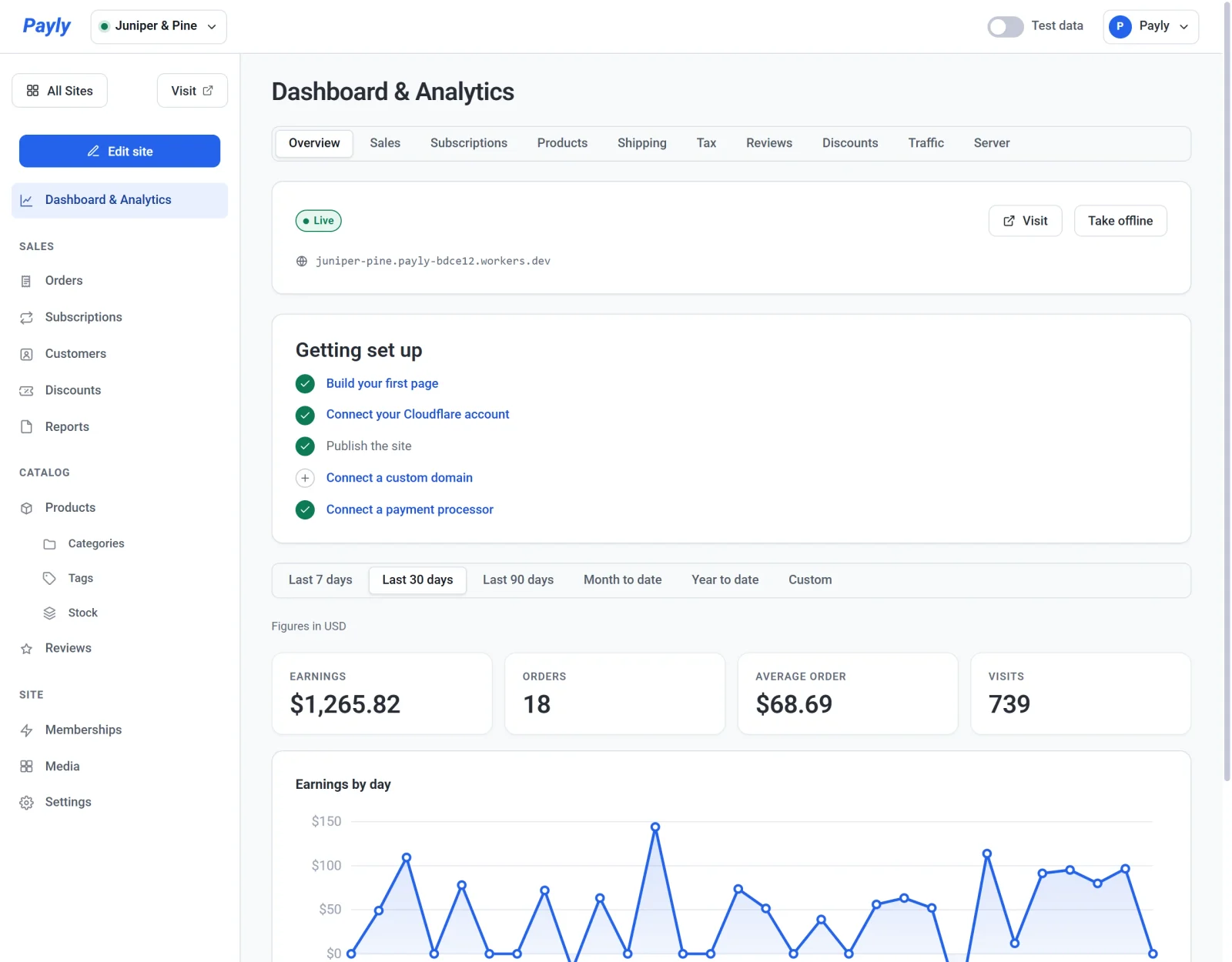Image resolution: width=1232 pixels, height=962 pixels.
Task: Click the Take offline button
Action: pos(1120,221)
